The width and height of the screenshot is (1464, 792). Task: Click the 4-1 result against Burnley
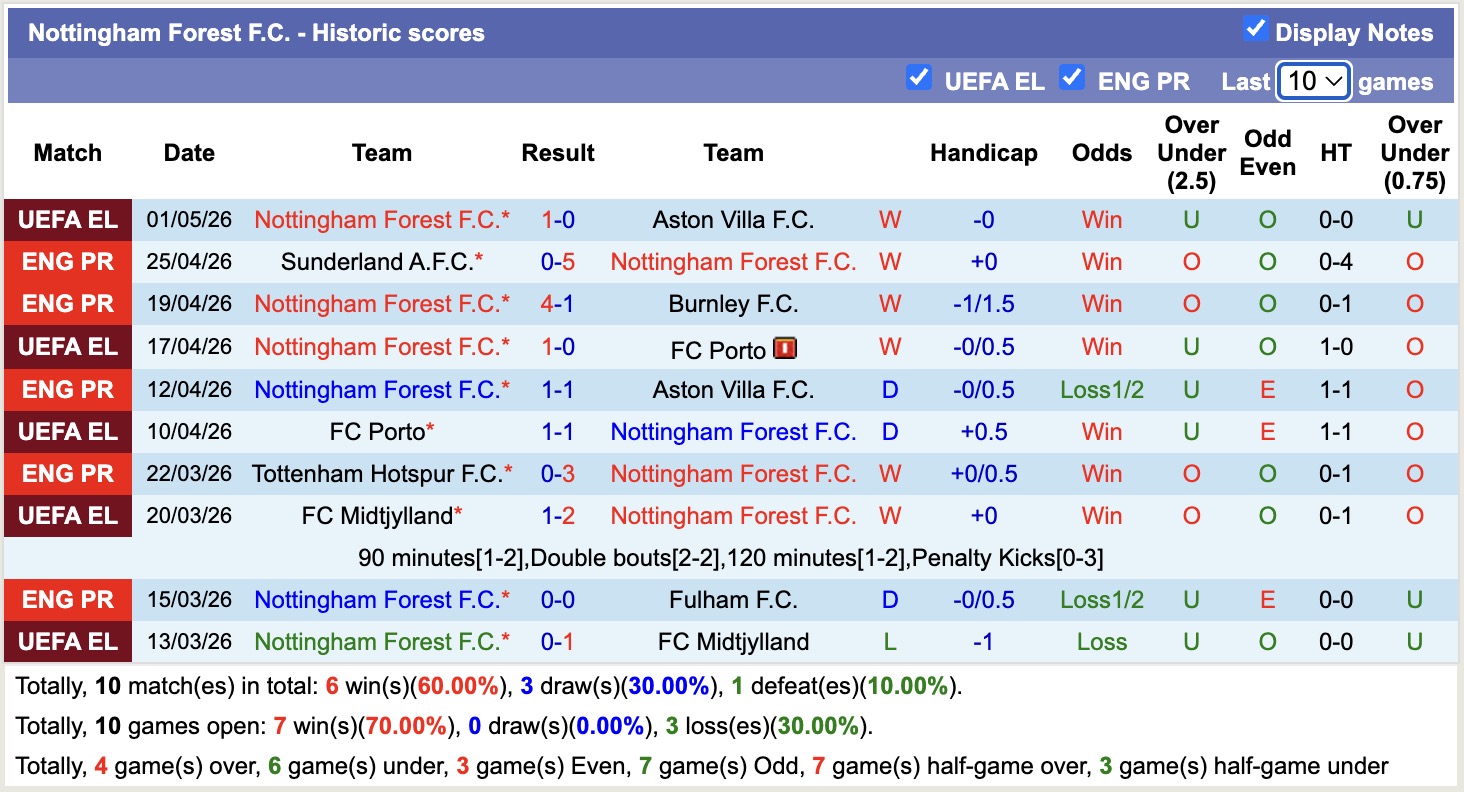click(558, 304)
